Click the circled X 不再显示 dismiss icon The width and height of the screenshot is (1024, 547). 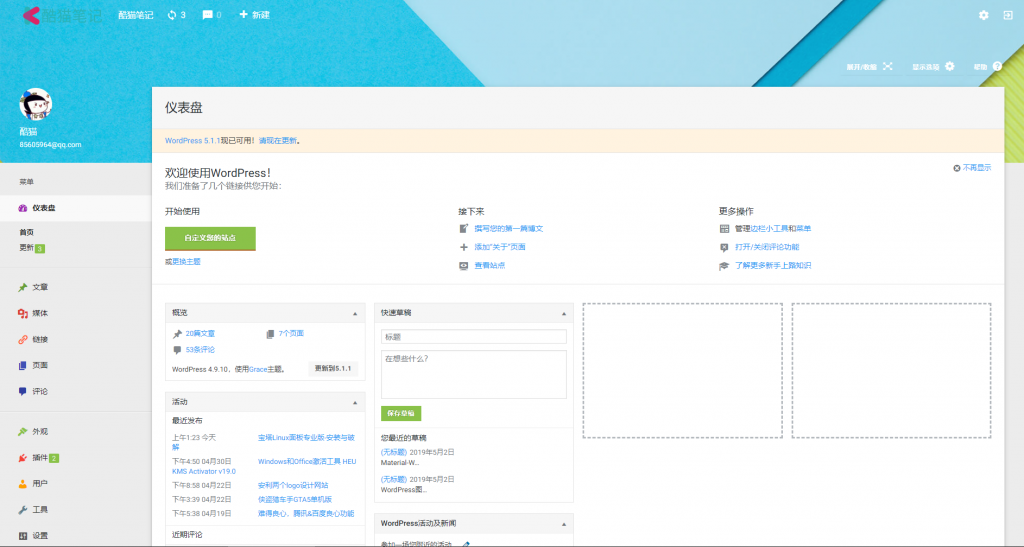[957, 168]
